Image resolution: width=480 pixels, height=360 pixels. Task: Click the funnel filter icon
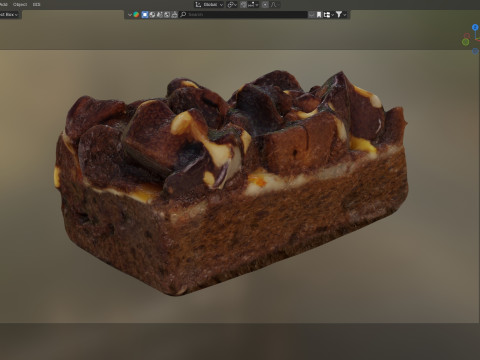tap(339, 15)
